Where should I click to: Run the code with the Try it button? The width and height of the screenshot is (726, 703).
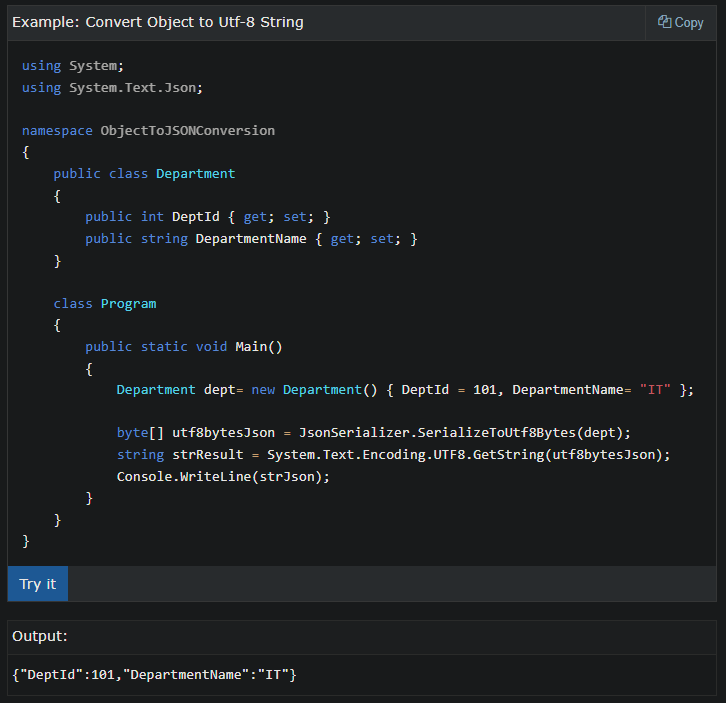(38, 584)
